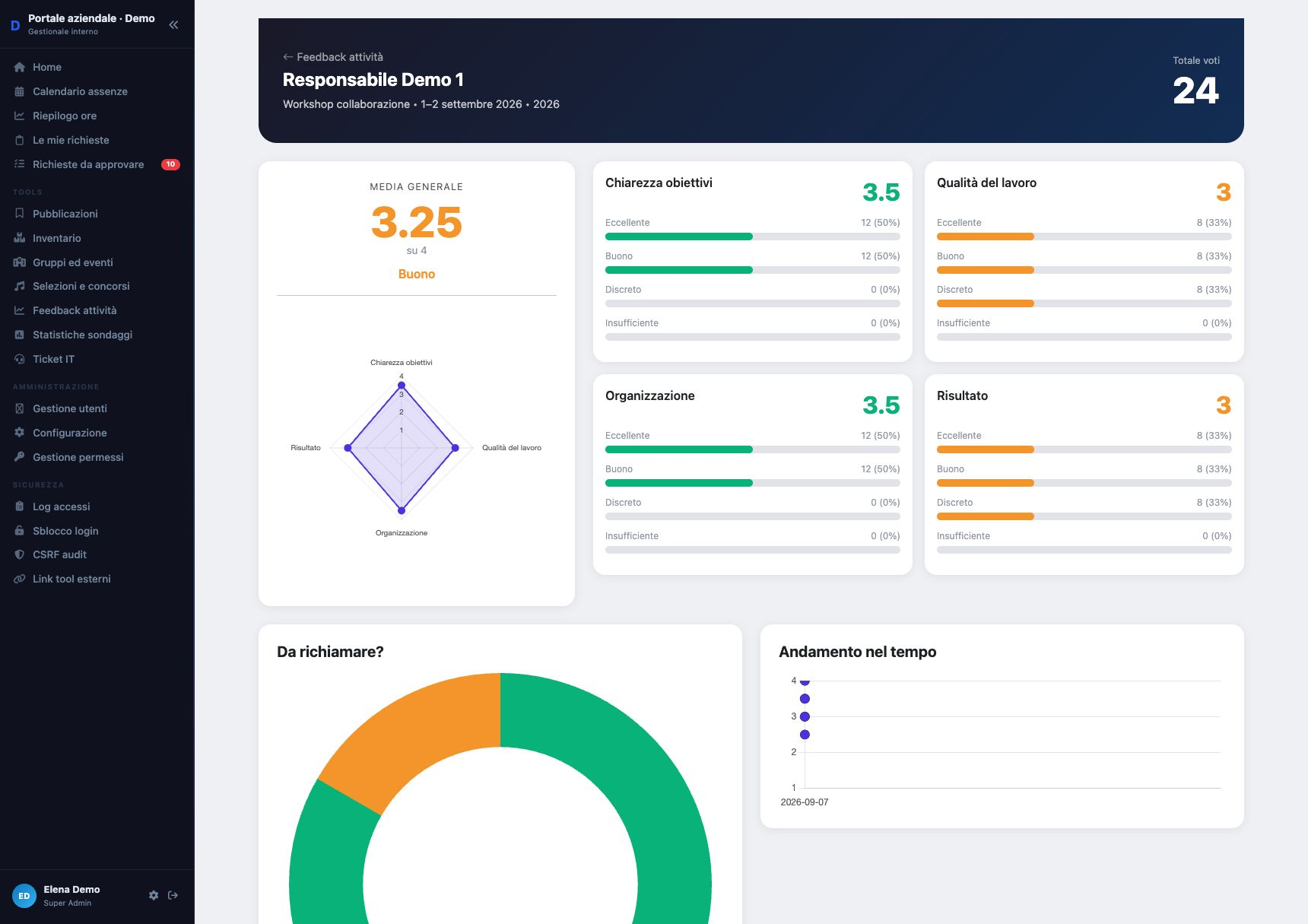1308x924 pixels.
Task: Click the Selezioni e concorsi music icon
Action: coord(20,286)
